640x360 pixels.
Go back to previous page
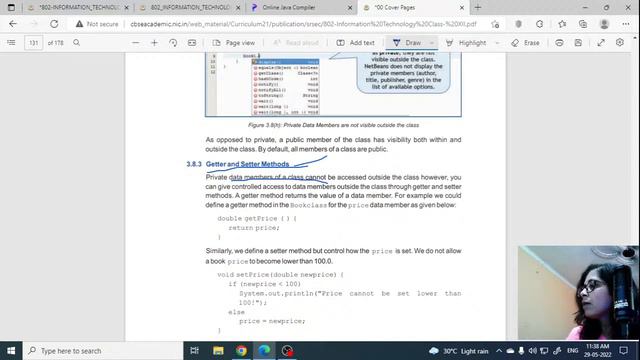coord(13,24)
